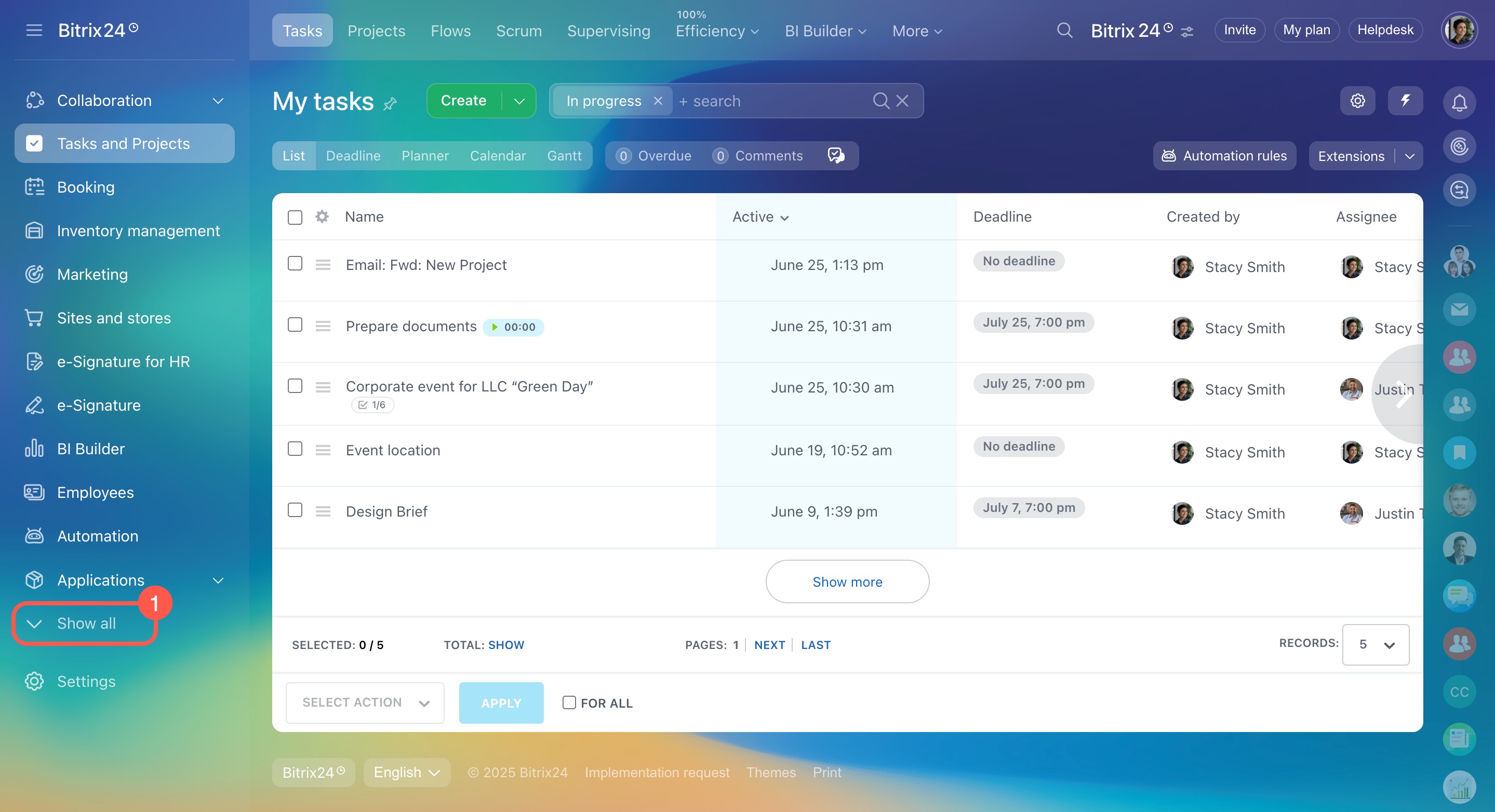Open the search magnifier in top bar

point(1064,30)
